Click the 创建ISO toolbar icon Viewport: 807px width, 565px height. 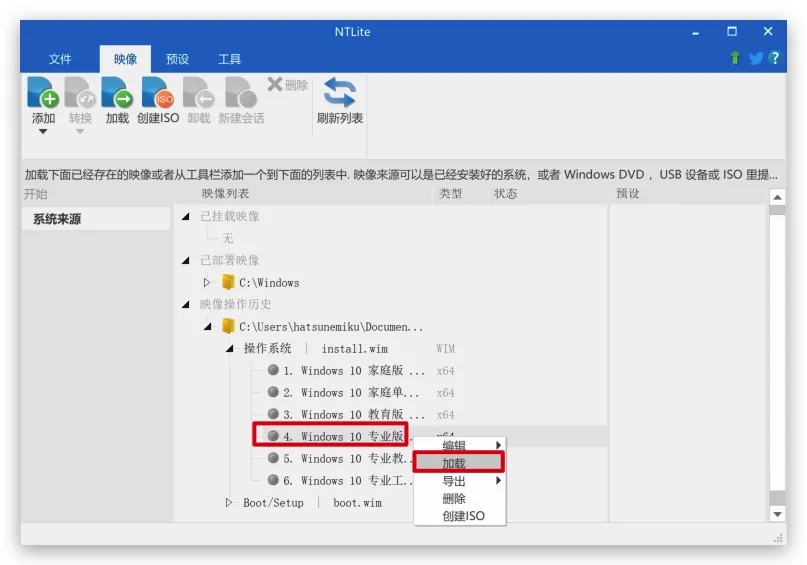pos(158,93)
